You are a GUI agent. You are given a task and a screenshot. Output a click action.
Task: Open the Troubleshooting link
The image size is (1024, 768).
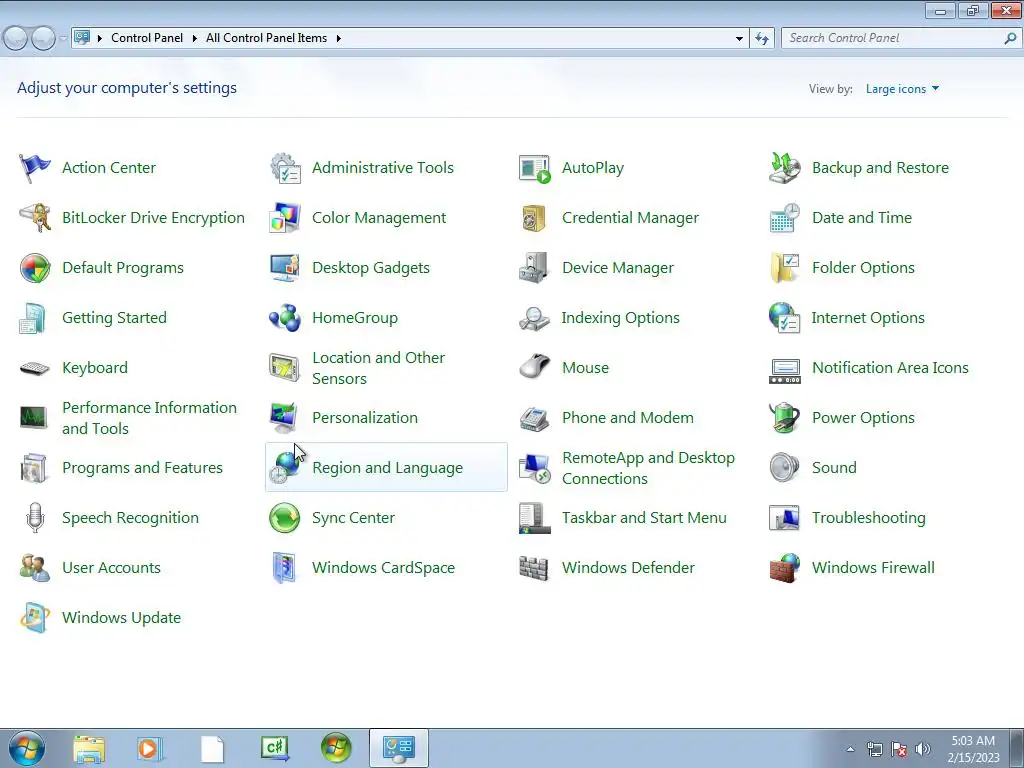(x=869, y=518)
